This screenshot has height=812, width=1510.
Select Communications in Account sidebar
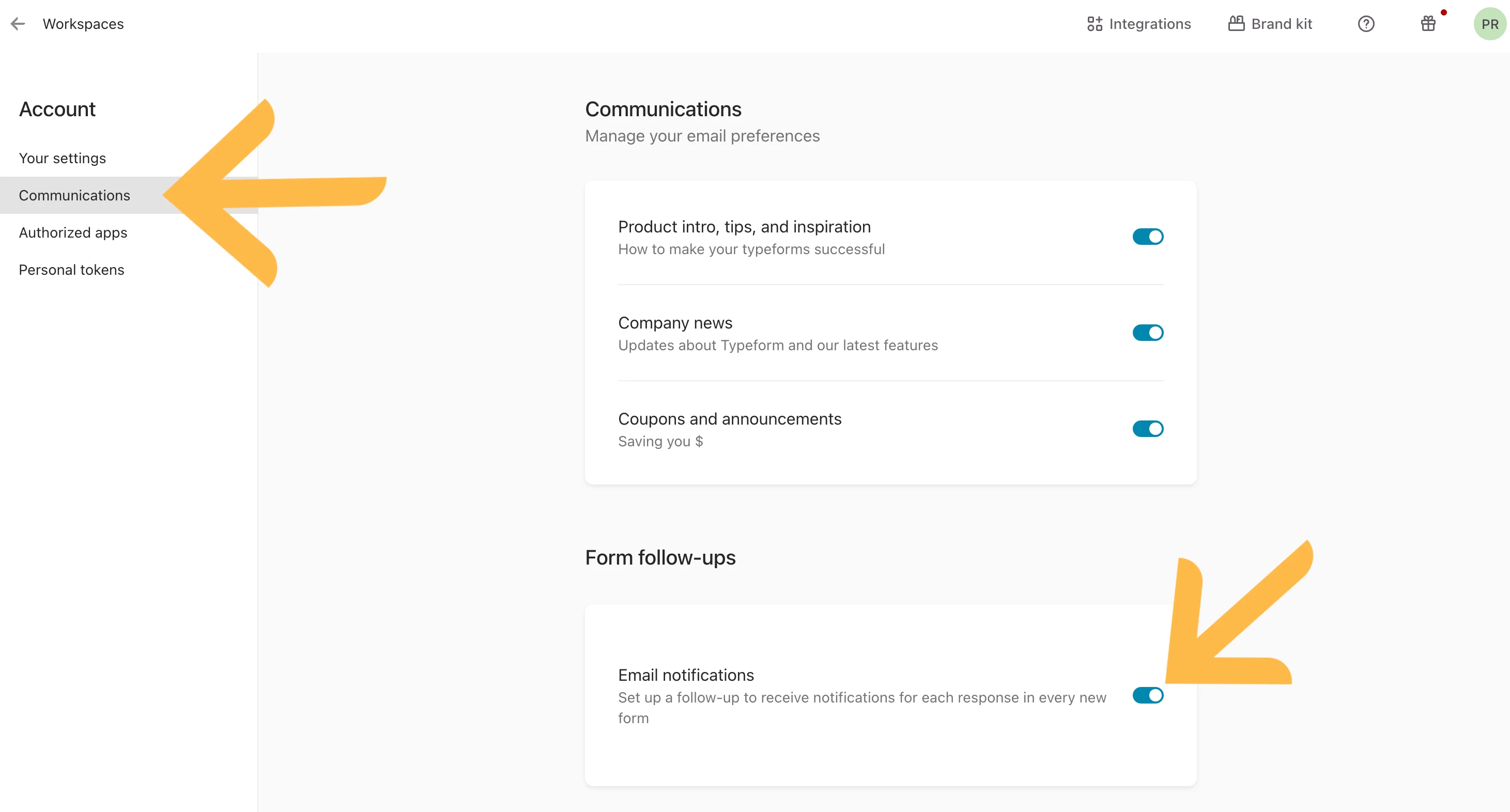tap(74, 195)
